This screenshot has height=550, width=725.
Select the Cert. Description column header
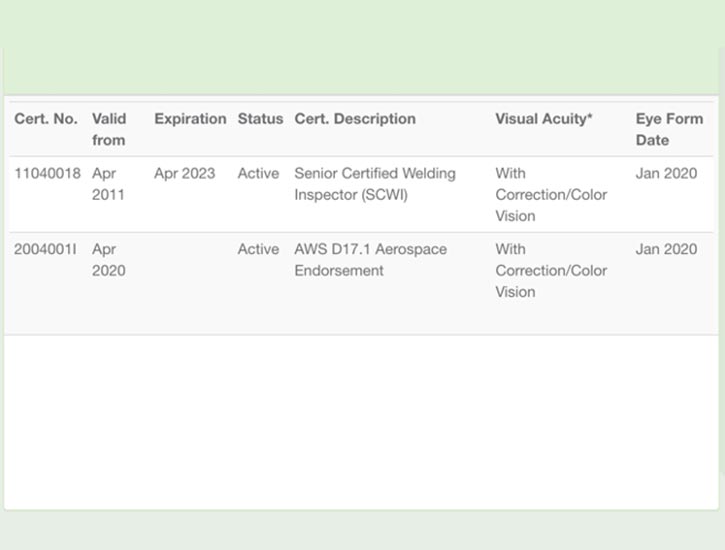point(354,119)
